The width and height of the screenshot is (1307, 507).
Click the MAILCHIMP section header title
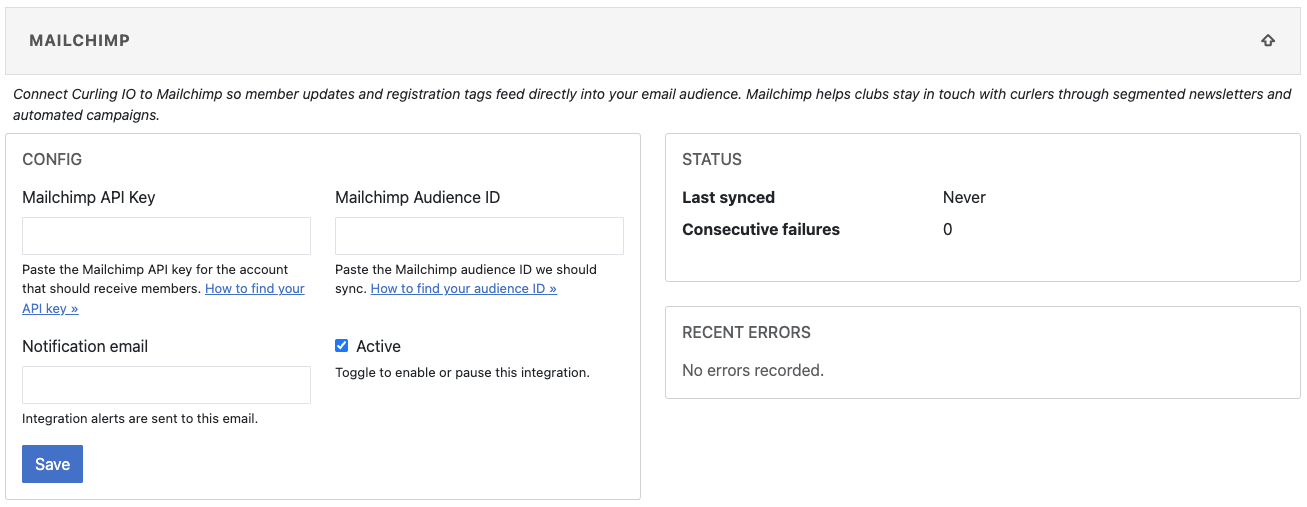(x=80, y=41)
